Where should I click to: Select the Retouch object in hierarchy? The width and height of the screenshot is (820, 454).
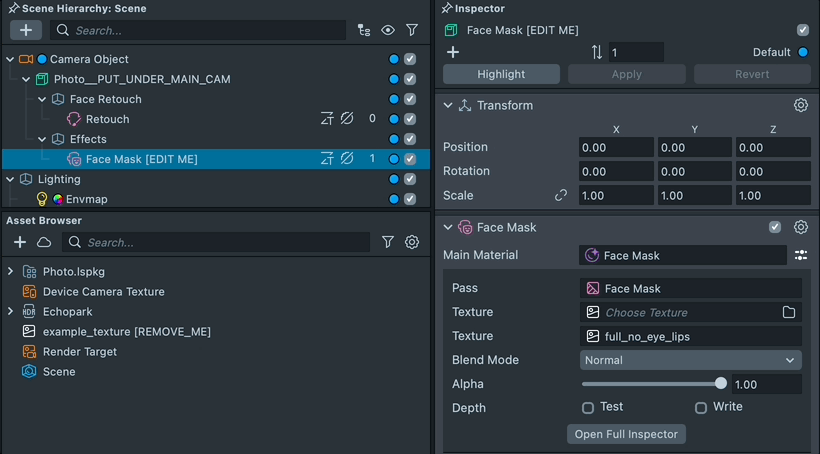point(107,119)
